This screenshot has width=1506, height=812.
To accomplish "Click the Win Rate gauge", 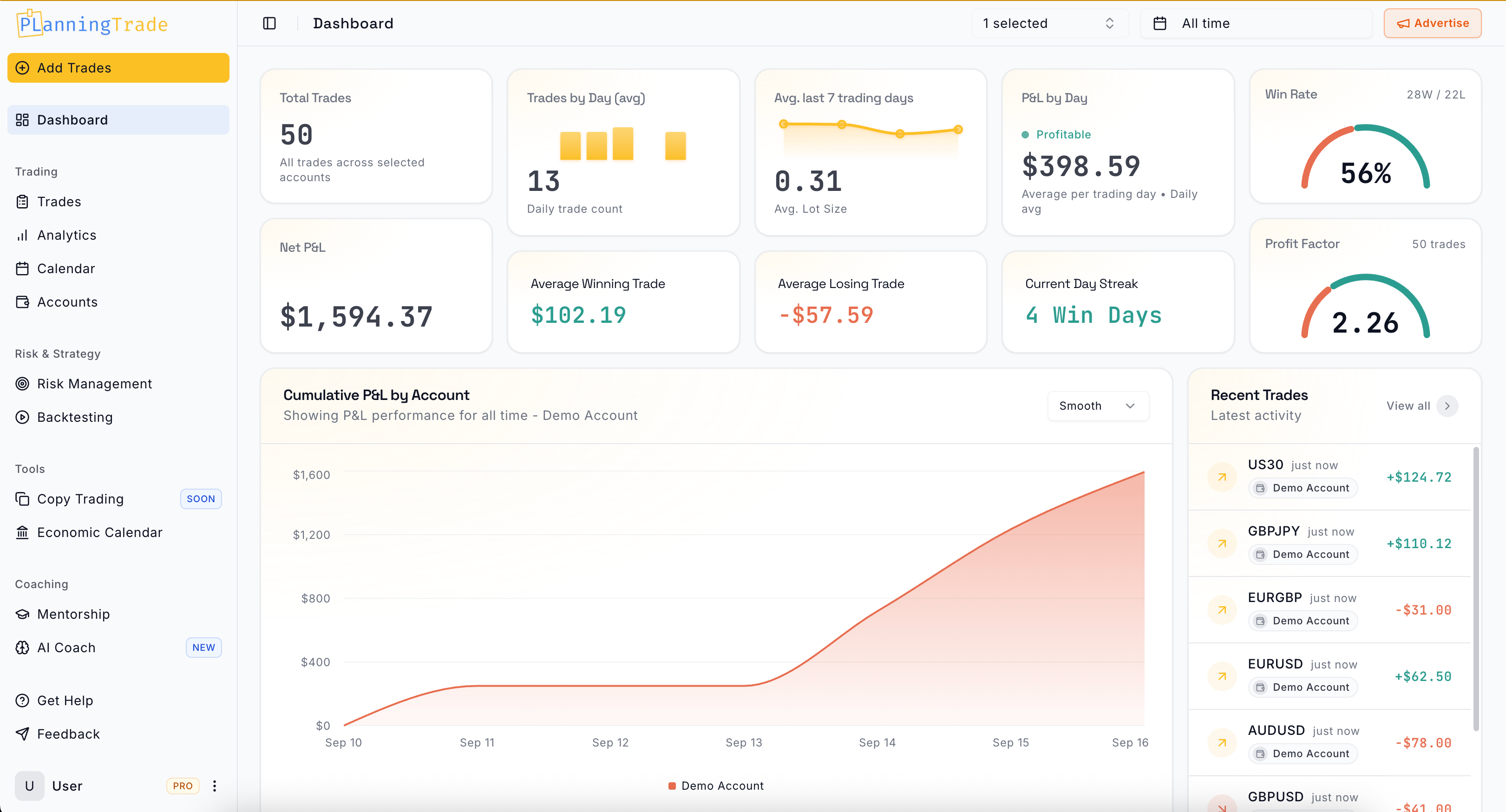I will tap(1365, 157).
